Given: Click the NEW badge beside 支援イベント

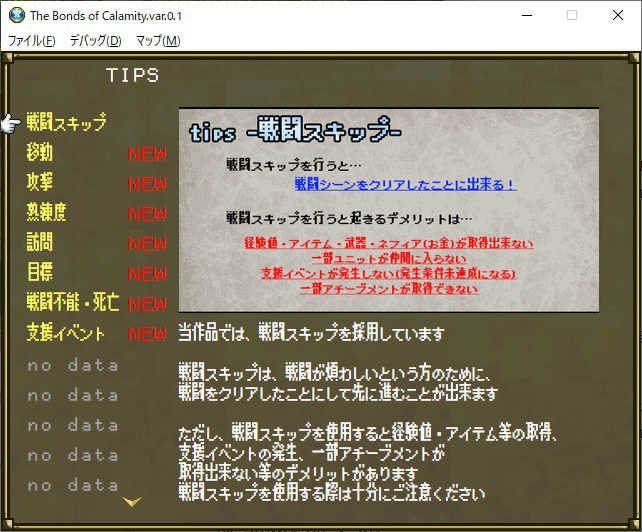Looking at the screenshot, I should click(x=147, y=334).
